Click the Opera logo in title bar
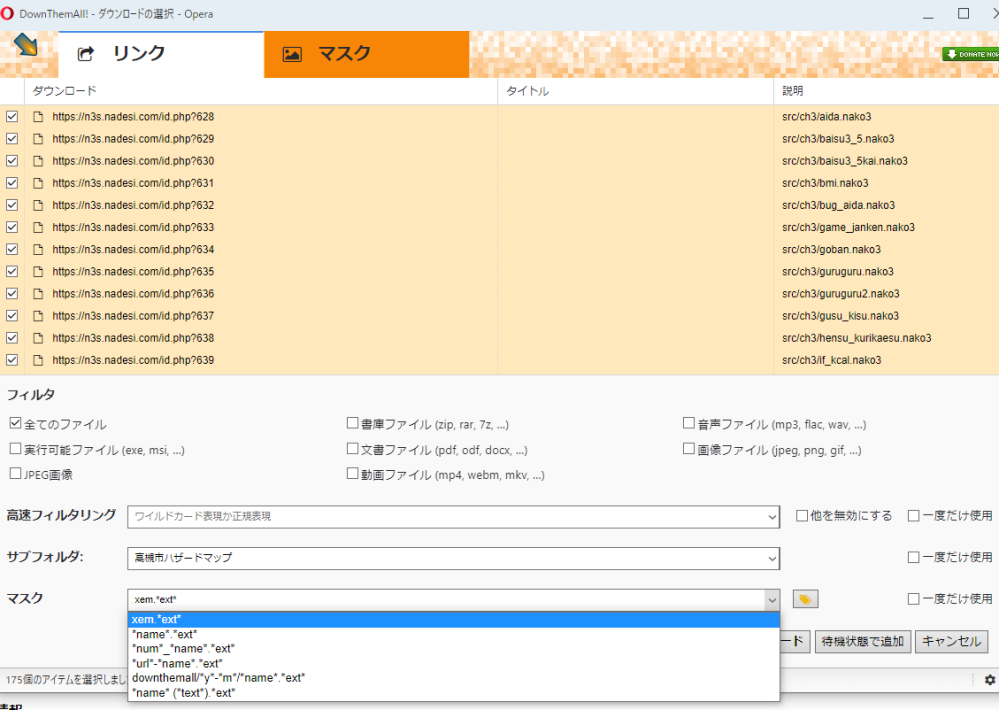This screenshot has width=999, height=710. tap(8, 13)
